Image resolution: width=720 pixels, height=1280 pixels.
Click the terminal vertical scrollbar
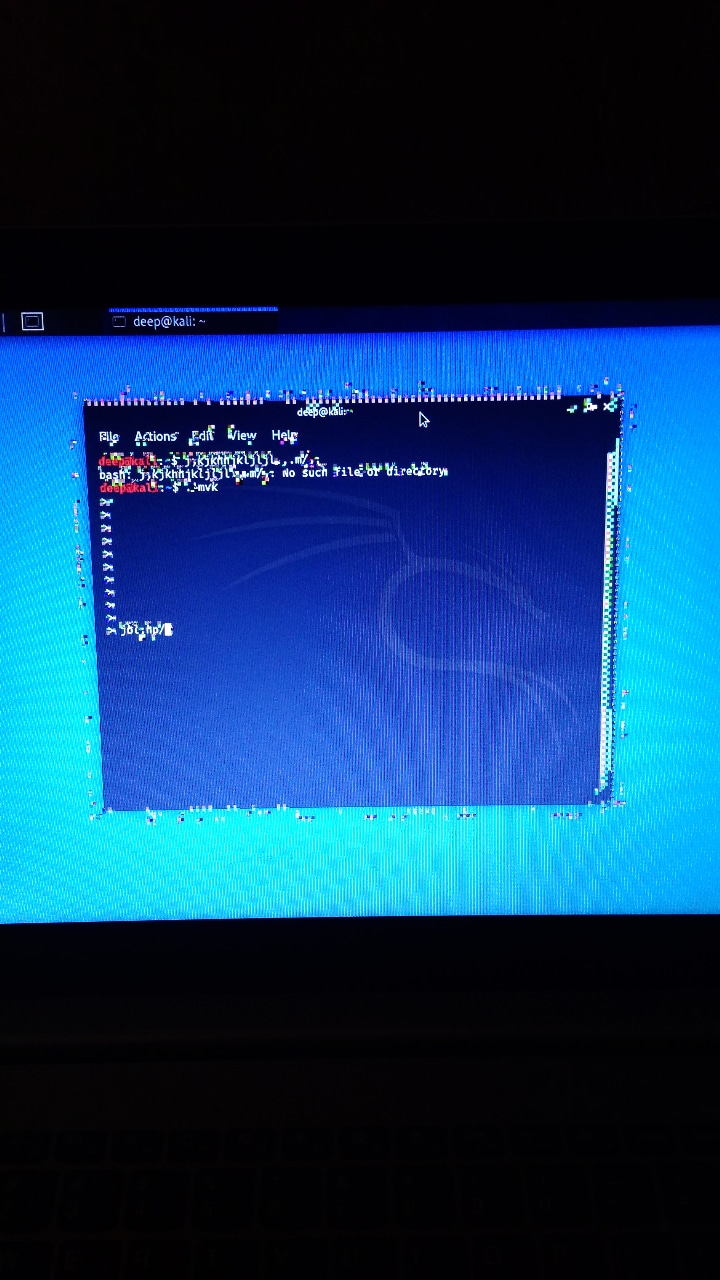coord(608,600)
